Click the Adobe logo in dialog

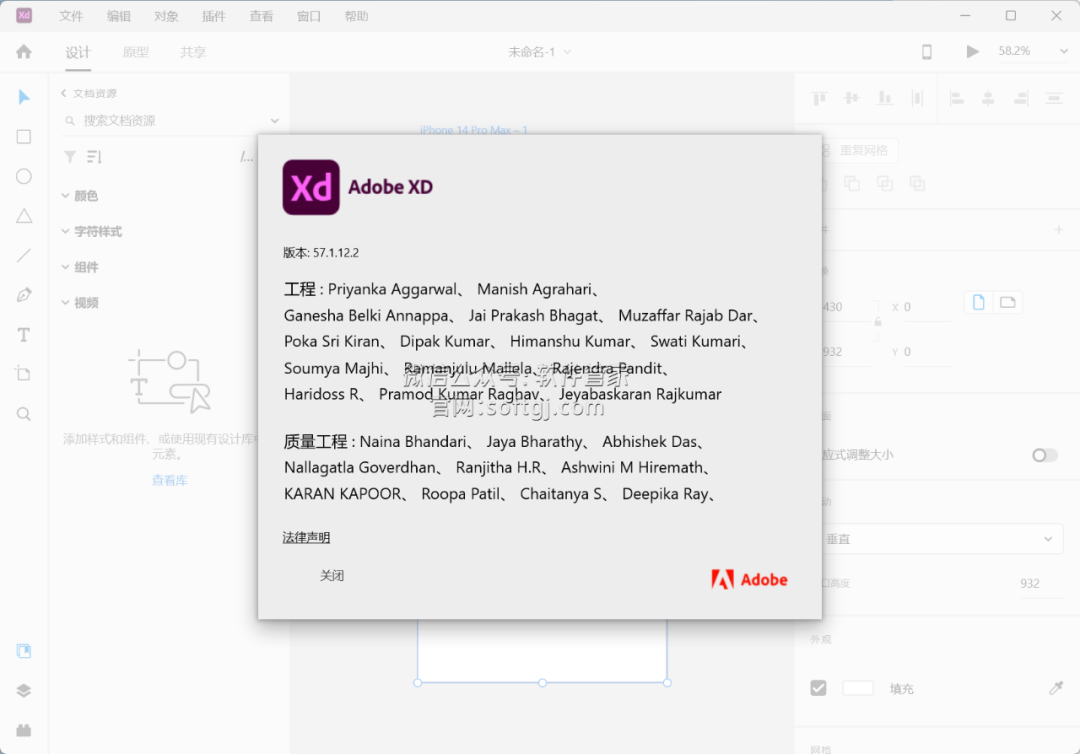(749, 580)
